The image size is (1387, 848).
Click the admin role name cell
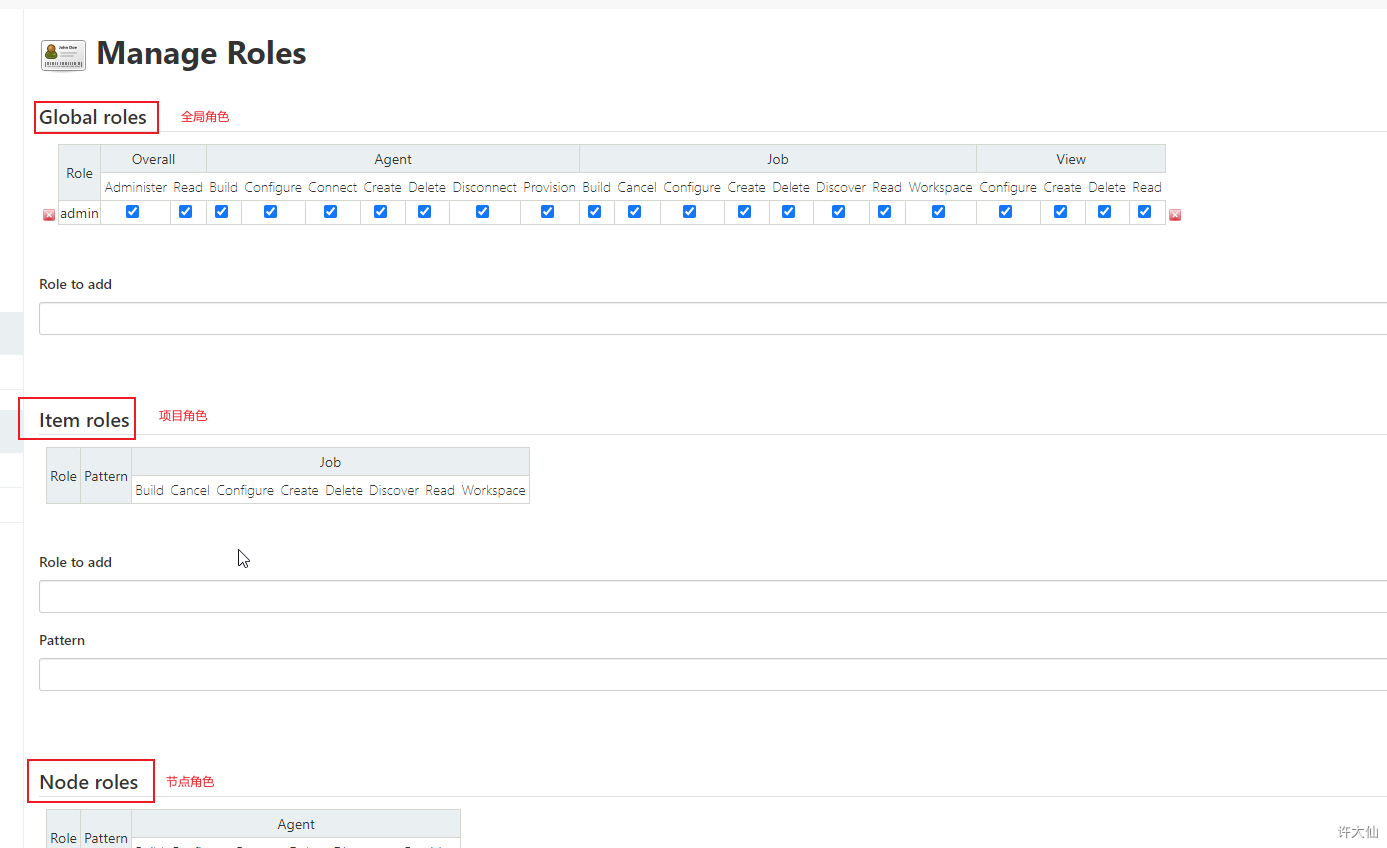point(80,213)
